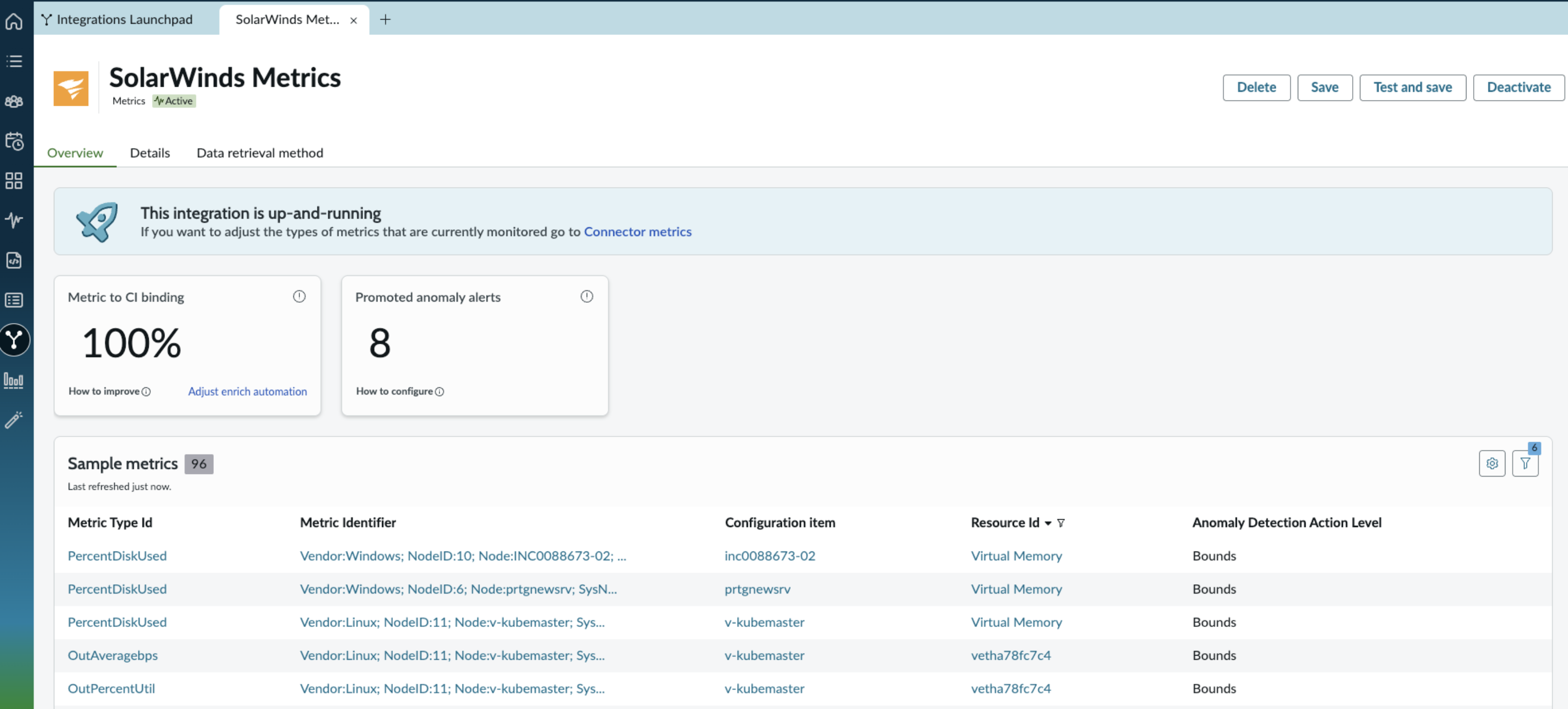The image size is (1568, 709).
Task: Open identifier starting Vendor:Windows; NodeID:10
Action: (x=463, y=556)
